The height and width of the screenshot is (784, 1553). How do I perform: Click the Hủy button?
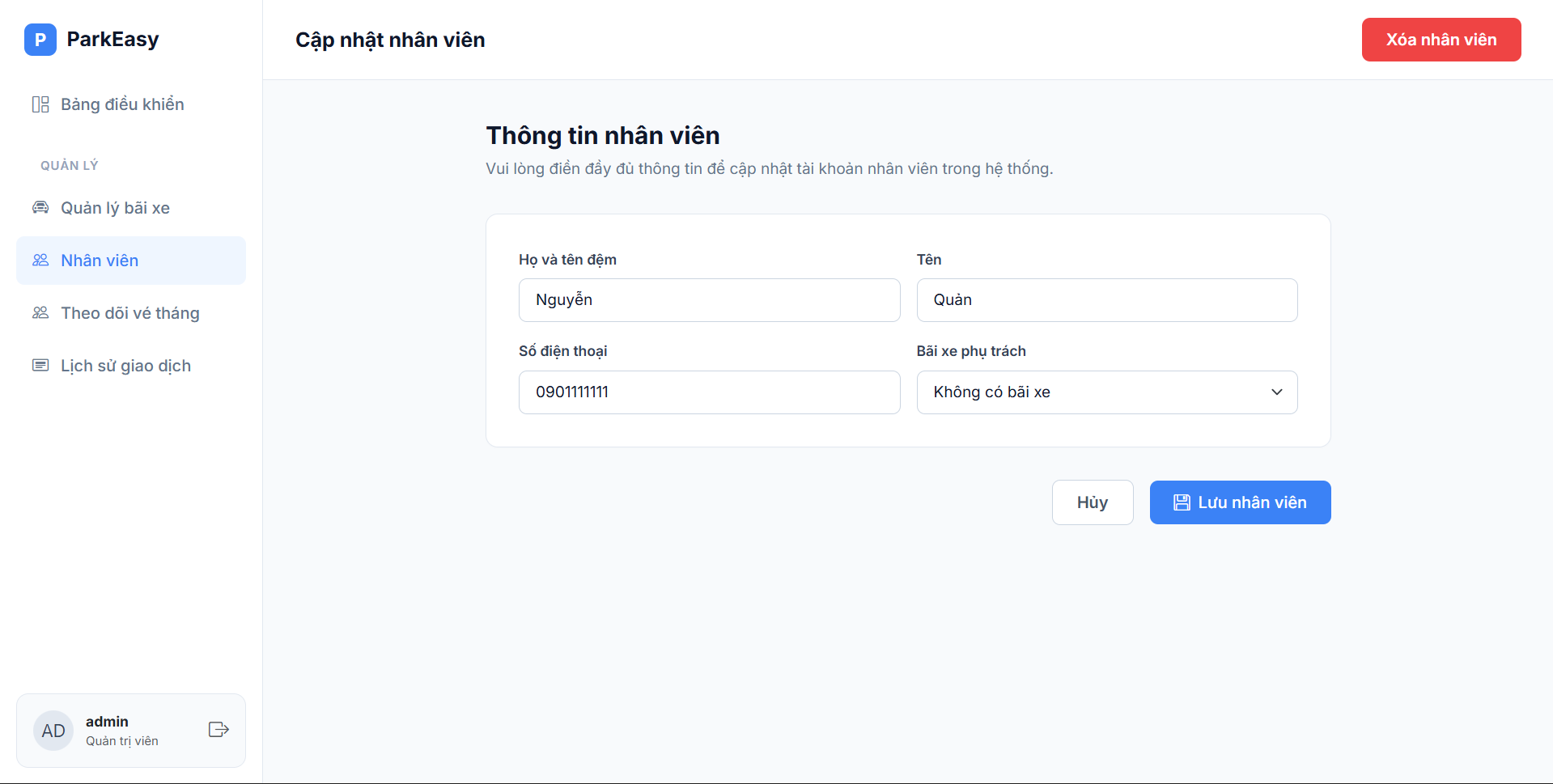tap(1092, 502)
